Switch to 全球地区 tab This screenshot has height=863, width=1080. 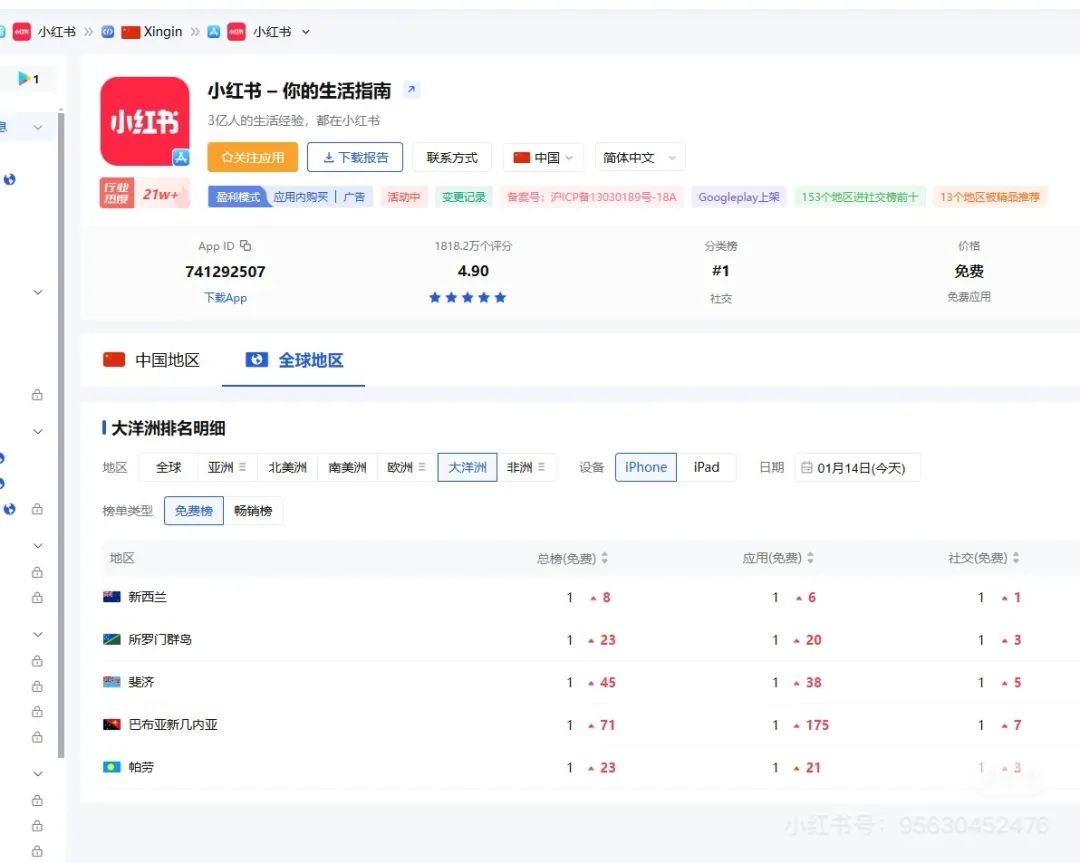(294, 360)
